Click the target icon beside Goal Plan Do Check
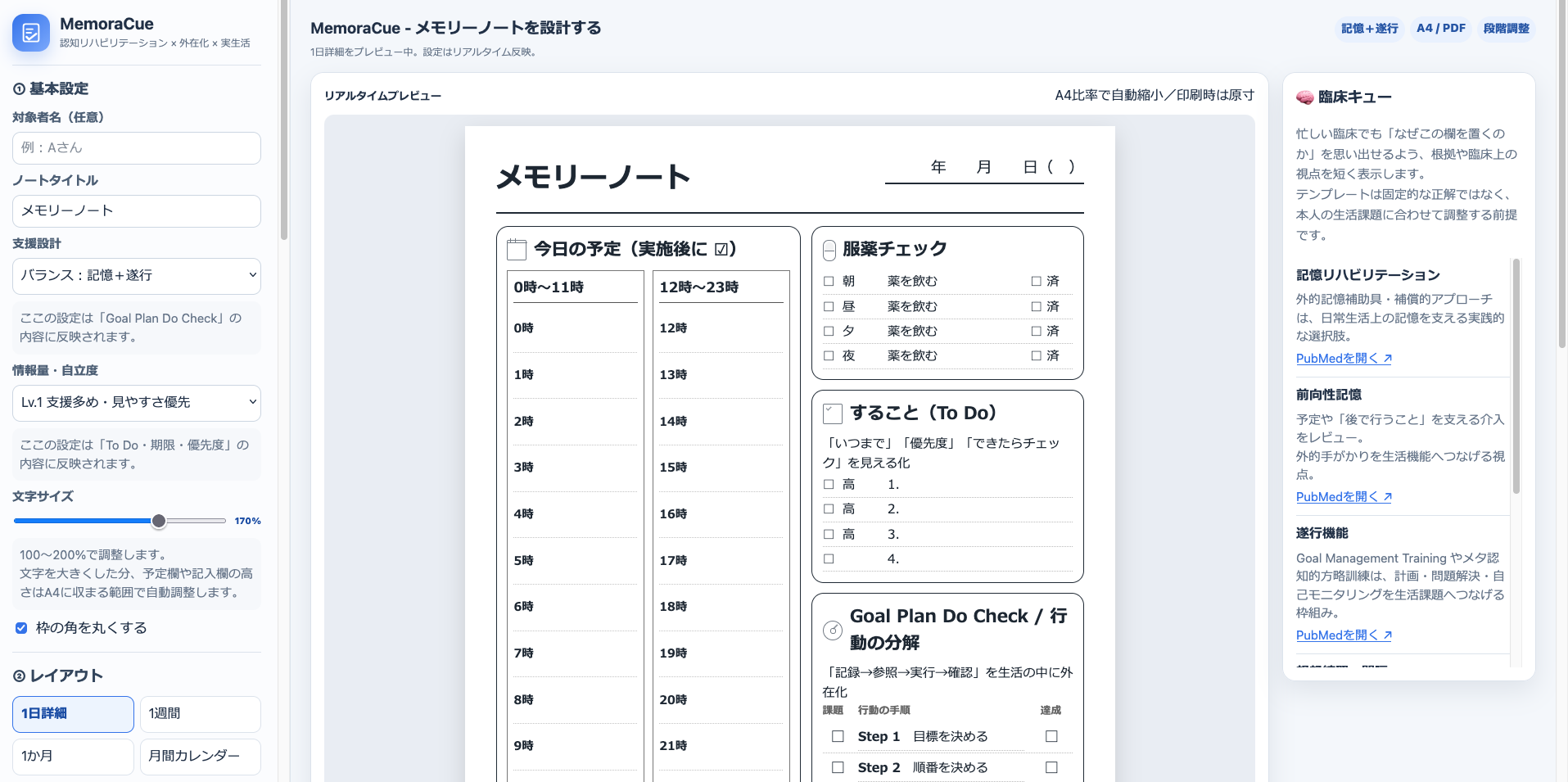 pyautogui.click(x=833, y=630)
